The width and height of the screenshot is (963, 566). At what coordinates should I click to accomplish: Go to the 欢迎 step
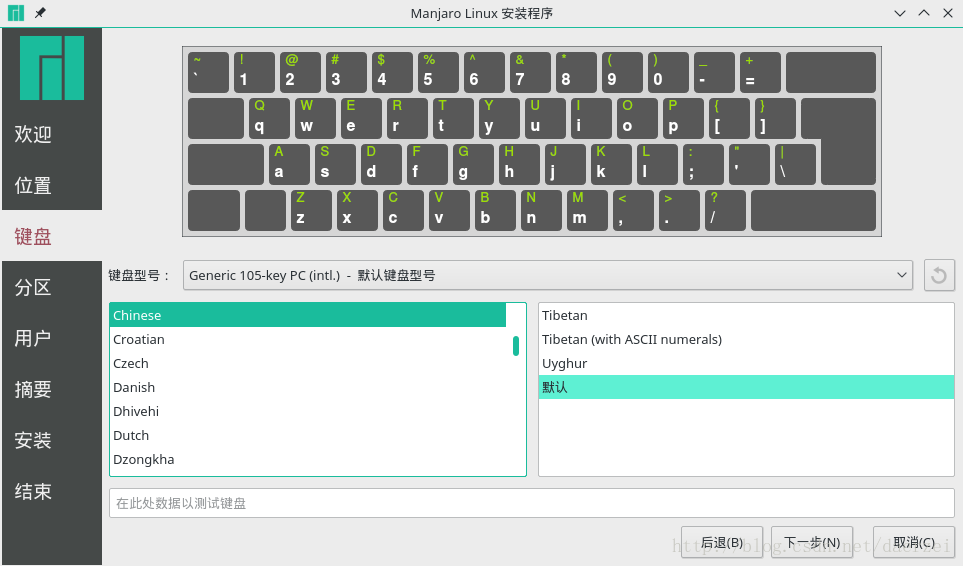[33, 134]
